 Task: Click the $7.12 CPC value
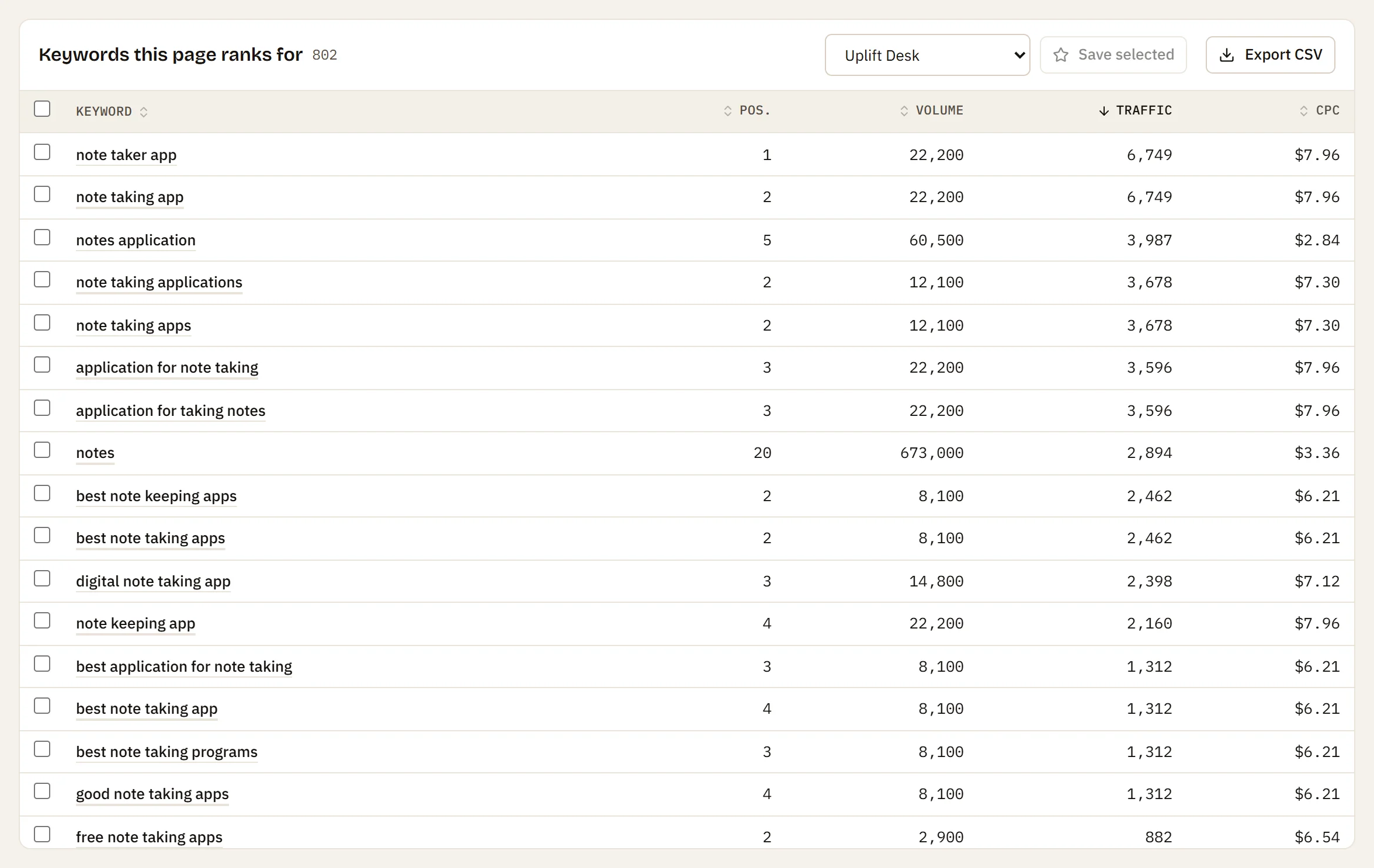[1317, 582]
